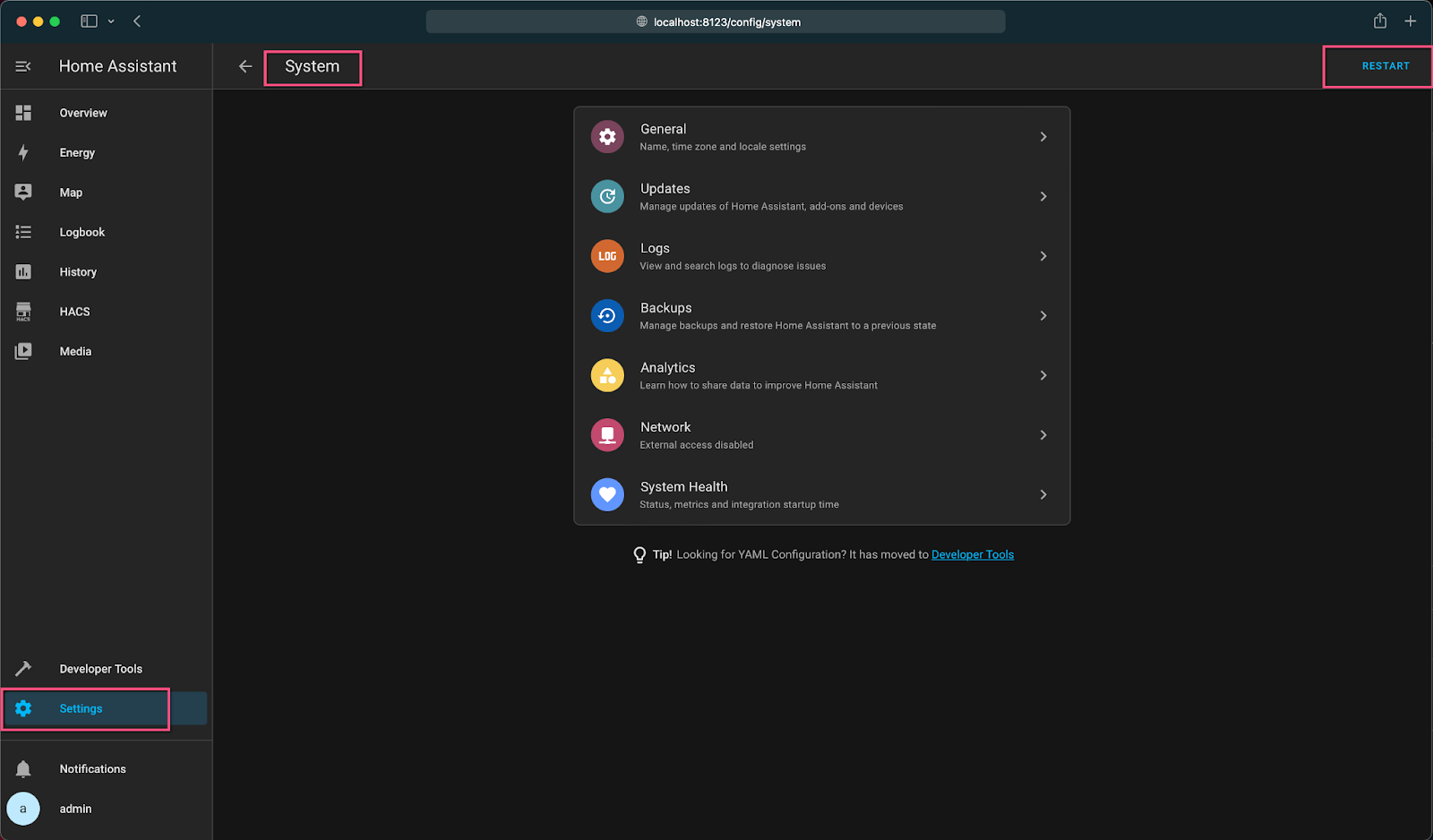
Task: Click the browser sidebar toggle icon
Action: pos(89,21)
